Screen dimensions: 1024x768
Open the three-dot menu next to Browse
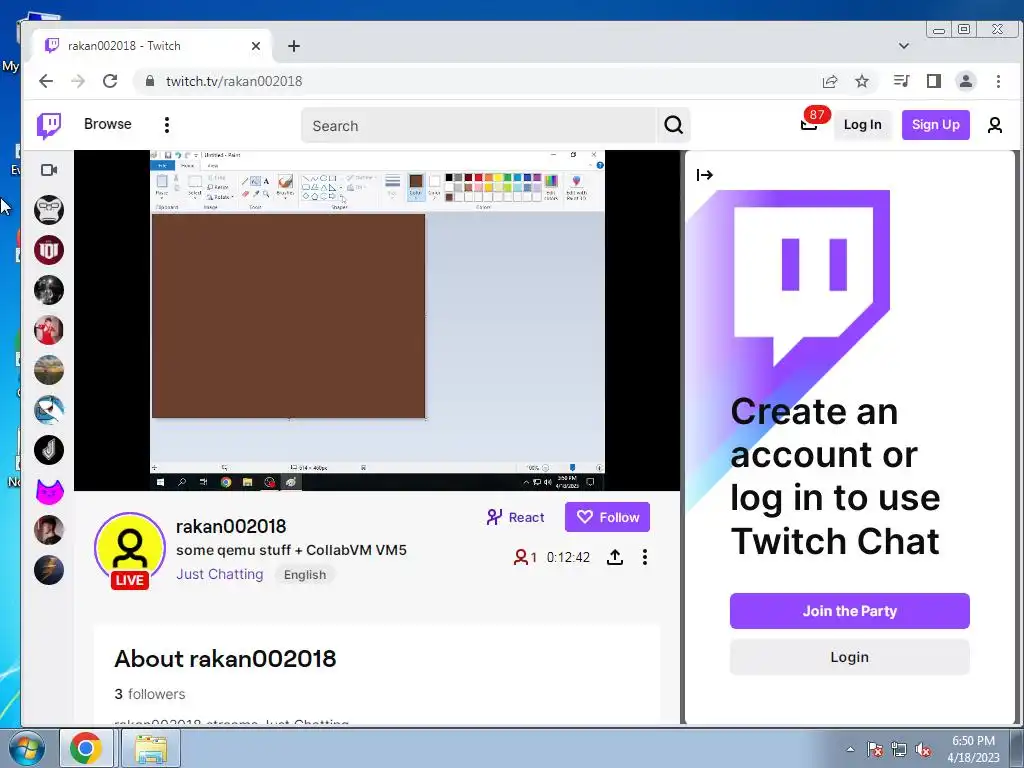click(x=167, y=125)
